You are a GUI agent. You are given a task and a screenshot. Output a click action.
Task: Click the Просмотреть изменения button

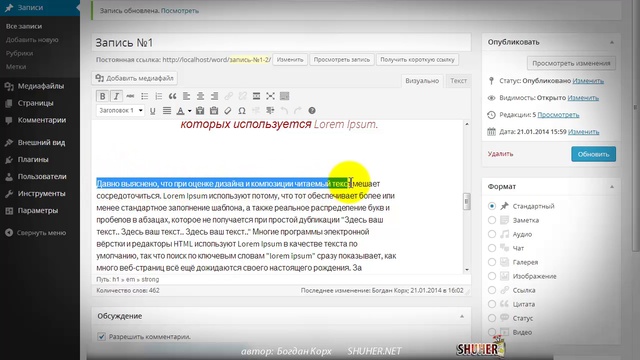pos(571,63)
